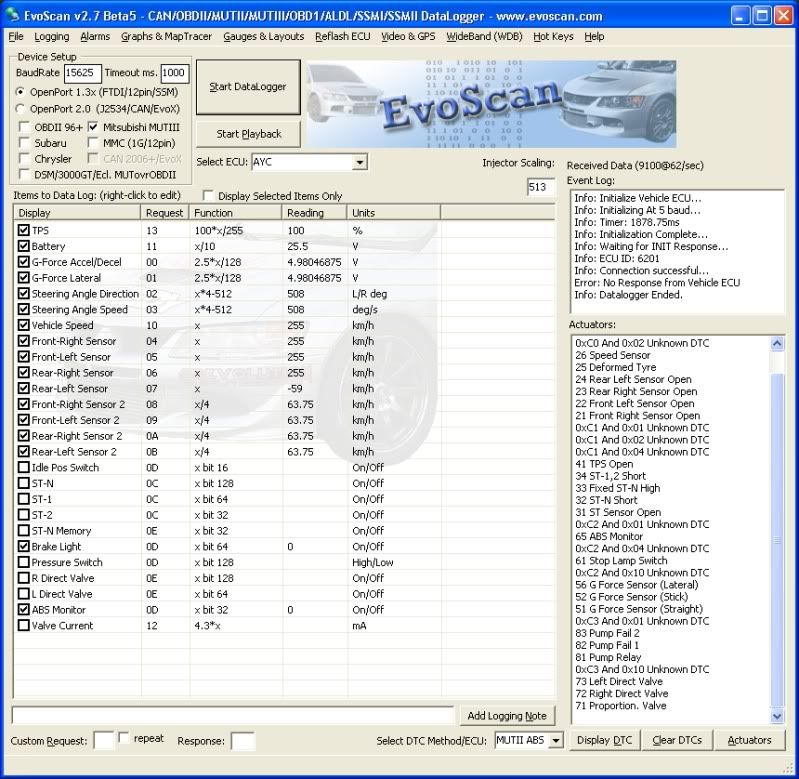The image size is (799, 779).
Task: Open Gauges & Layouts menu
Action: (x=263, y=36)
